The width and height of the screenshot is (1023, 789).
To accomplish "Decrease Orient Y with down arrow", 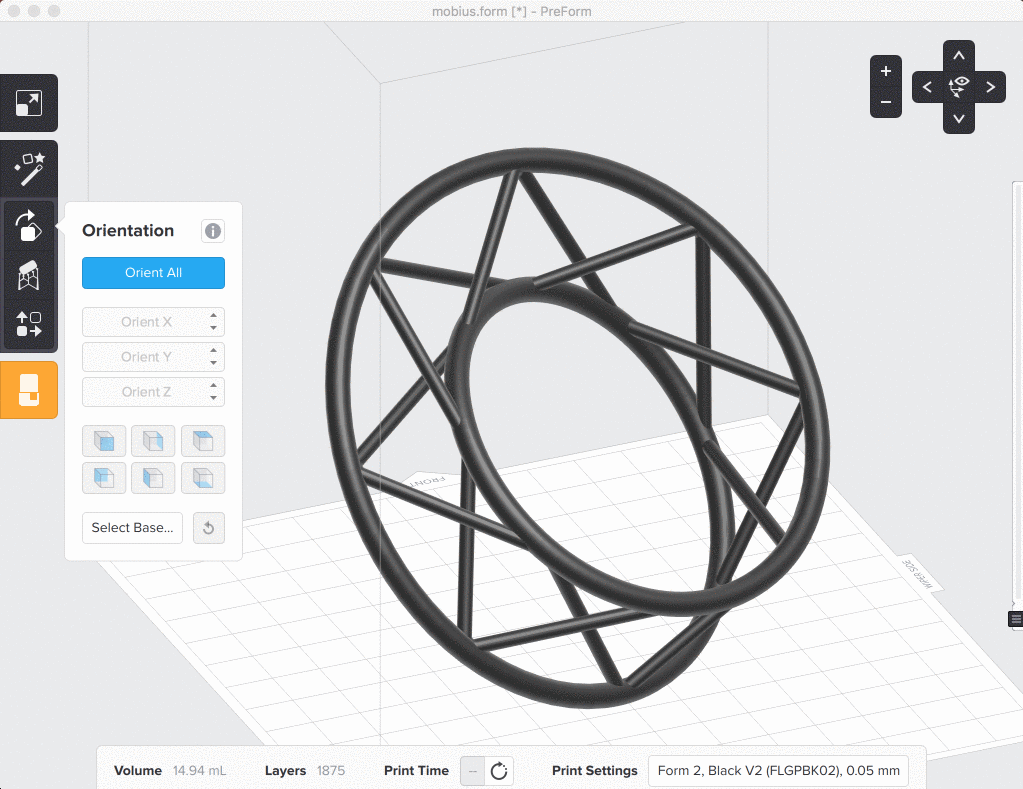I will click(x=213, y=363).
